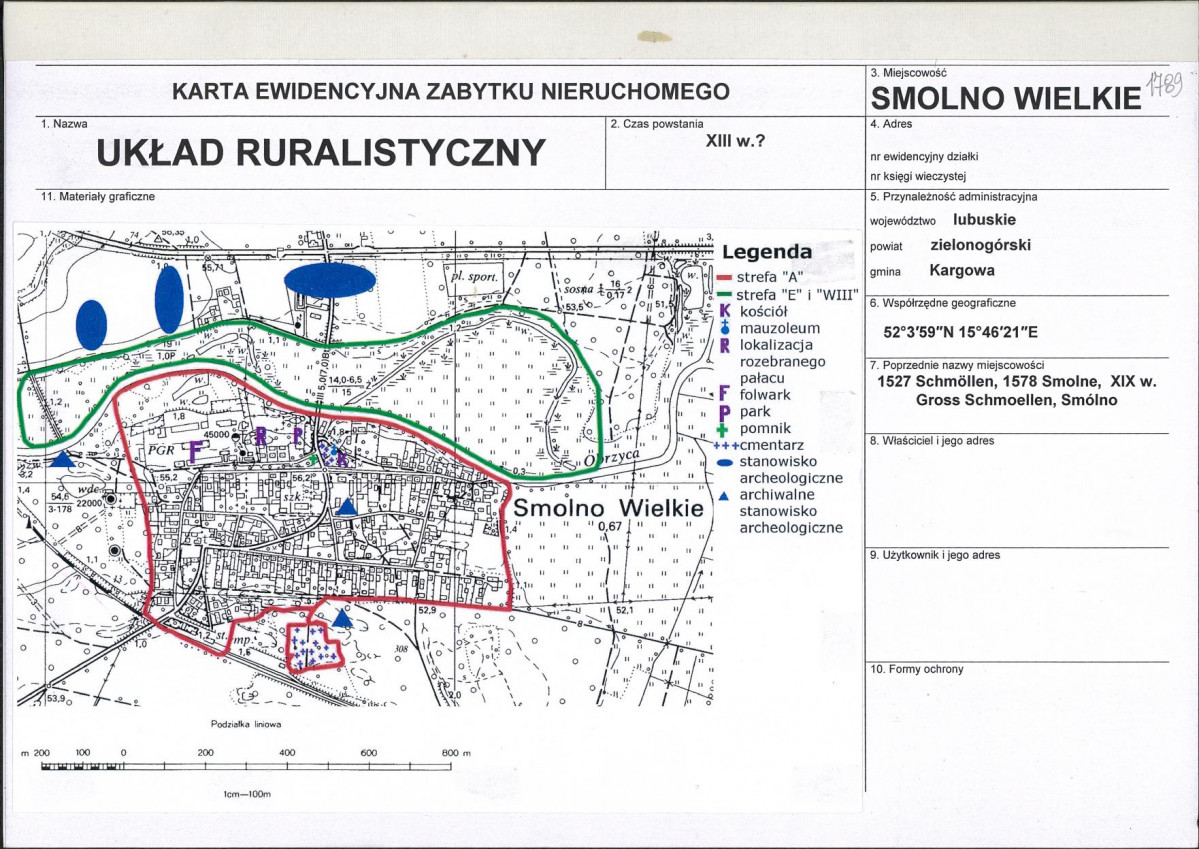Viewport: 1199px width, 849px height.
Task: Click the label "7. Poprzednie nazwy miejscowości"
Action: click(957, 365)
